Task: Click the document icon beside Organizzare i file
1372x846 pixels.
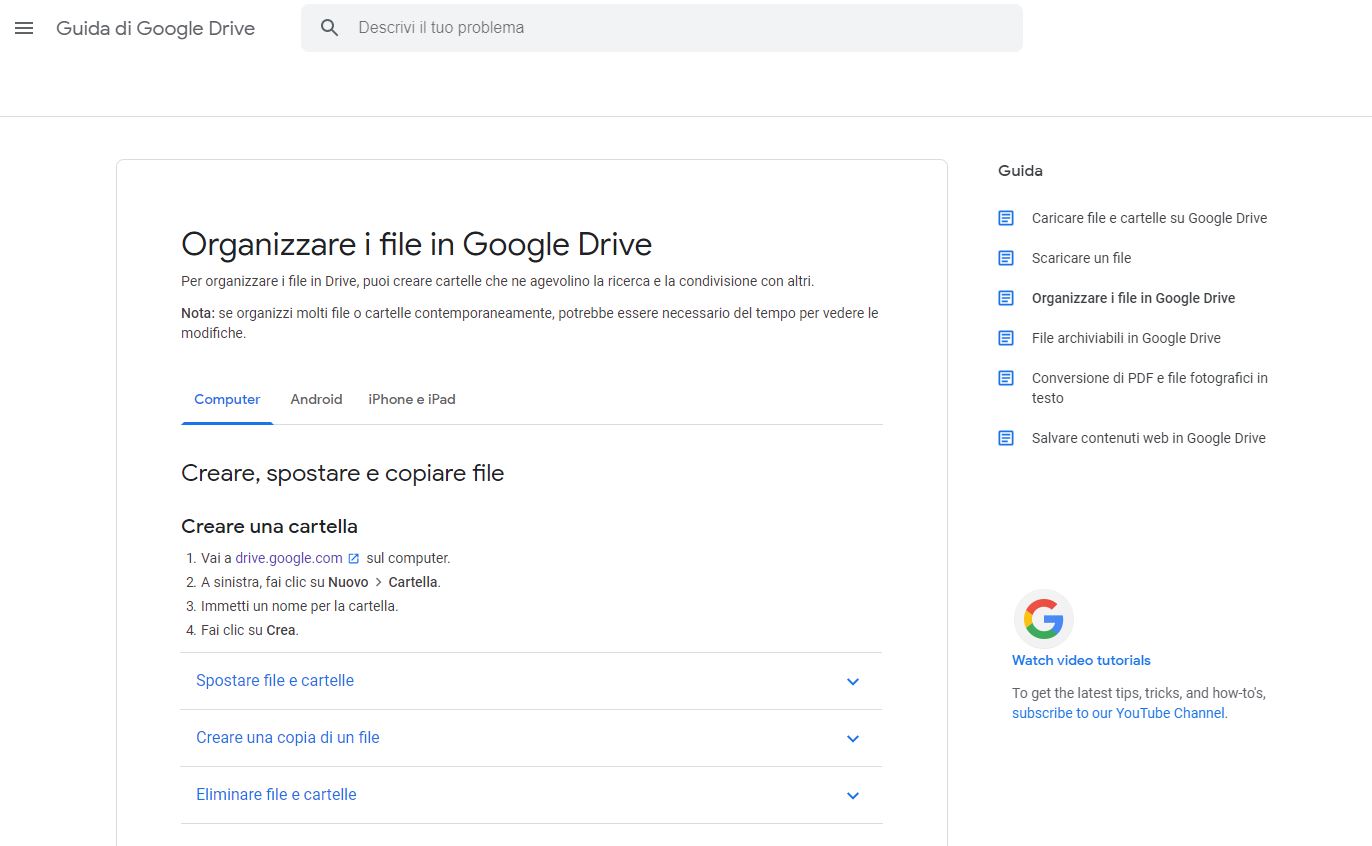Action: pos(1006,298)
